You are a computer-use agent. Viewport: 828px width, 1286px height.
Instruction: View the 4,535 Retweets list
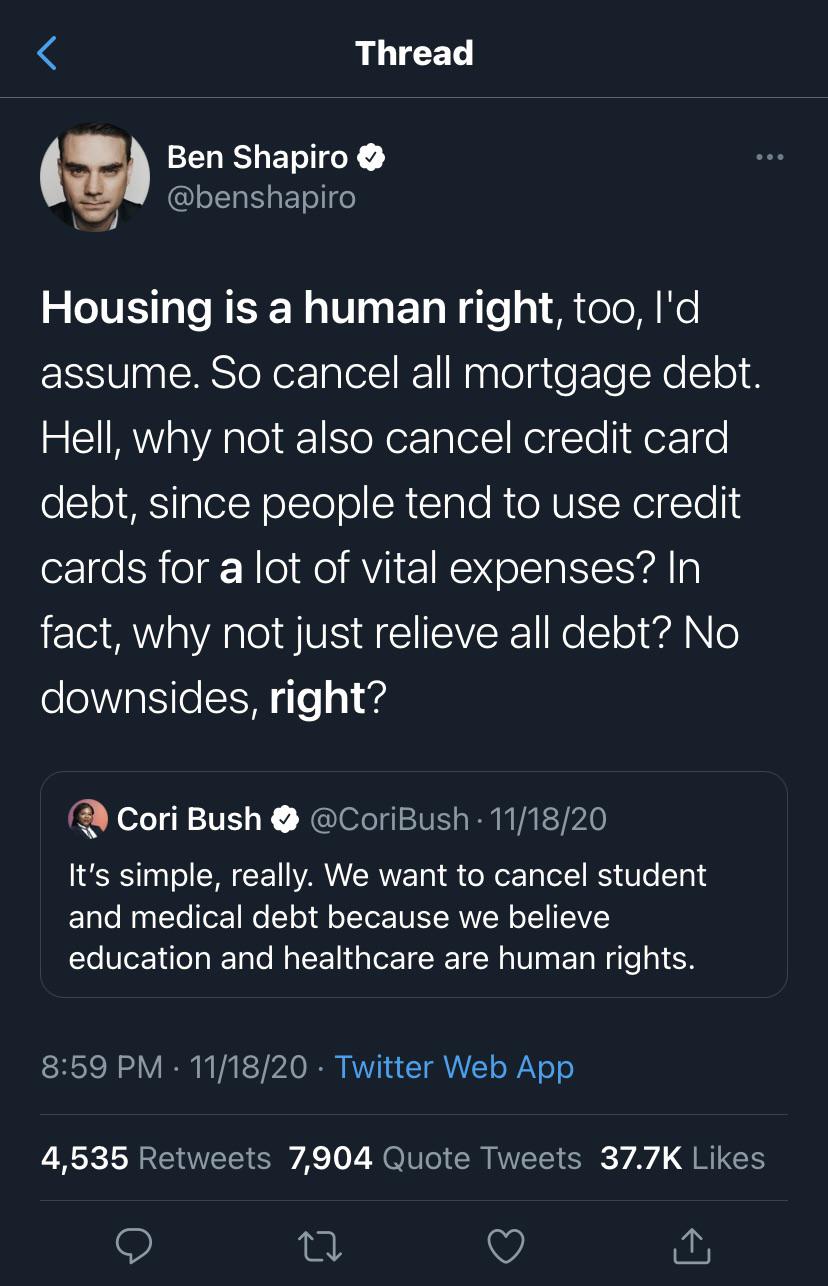coord(156,1158)
